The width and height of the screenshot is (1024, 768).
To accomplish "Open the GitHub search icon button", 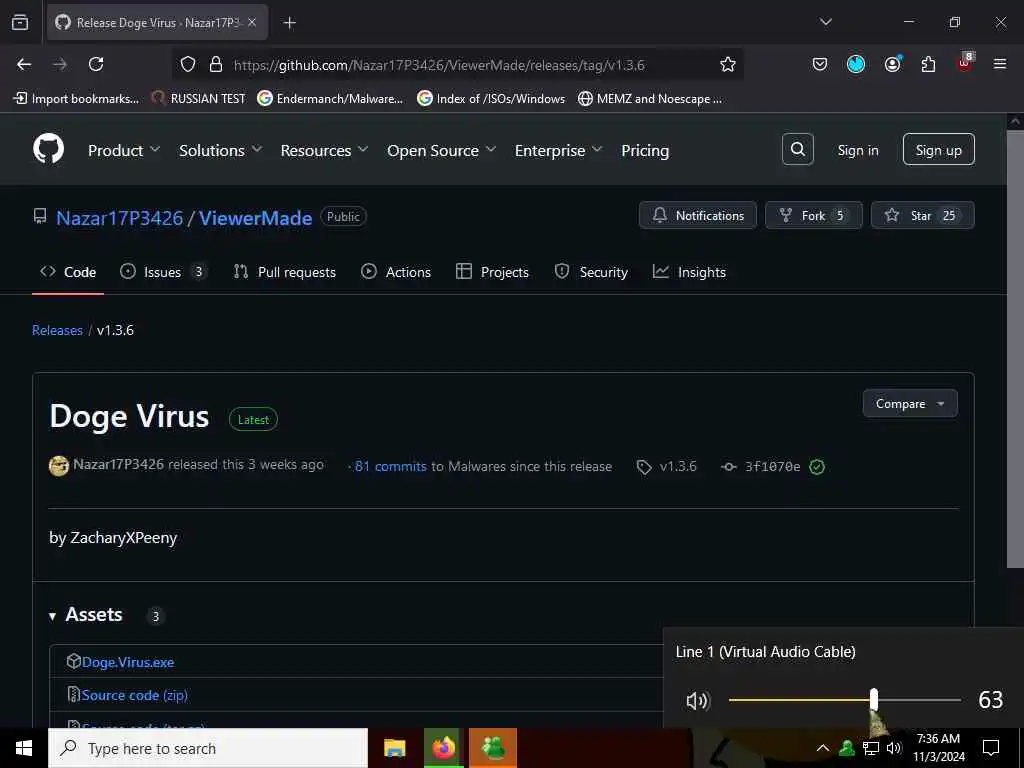I will (797, 150).
